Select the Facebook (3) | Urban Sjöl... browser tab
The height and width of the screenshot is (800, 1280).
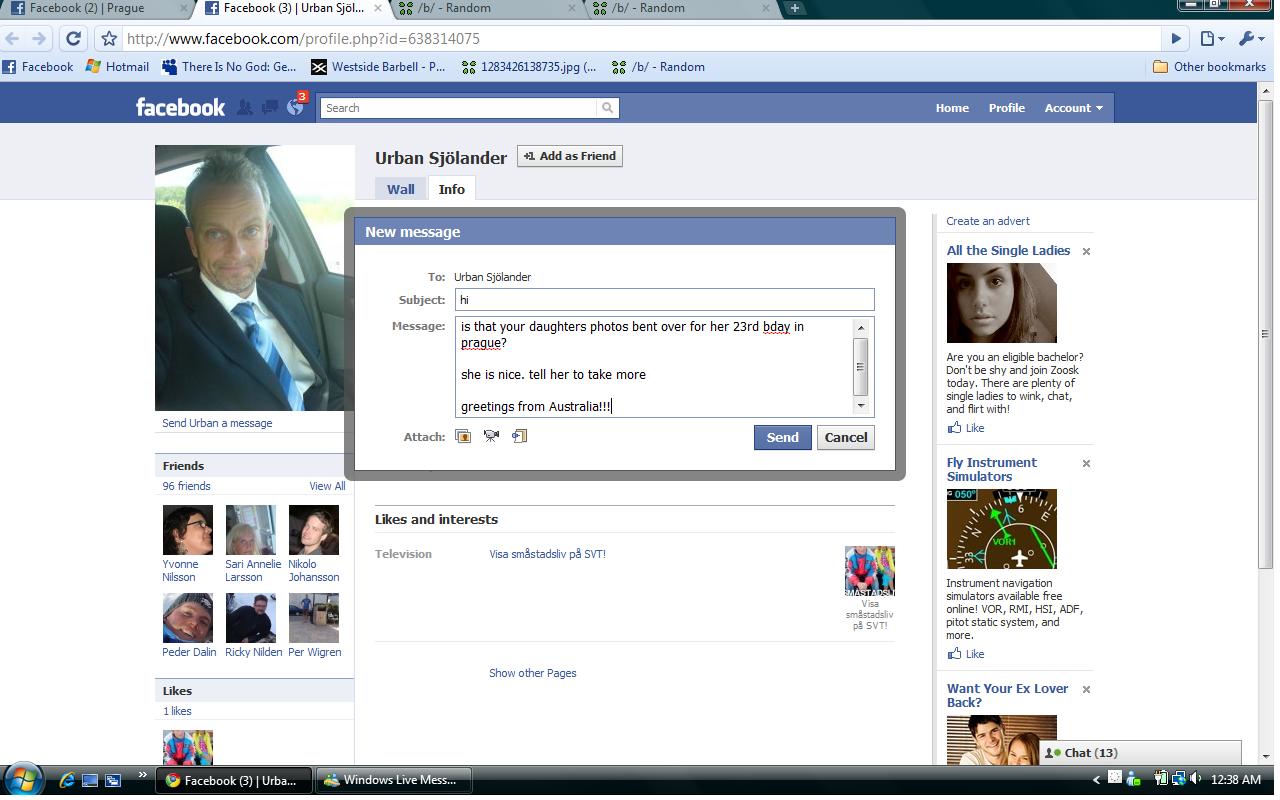coord(291,8)
